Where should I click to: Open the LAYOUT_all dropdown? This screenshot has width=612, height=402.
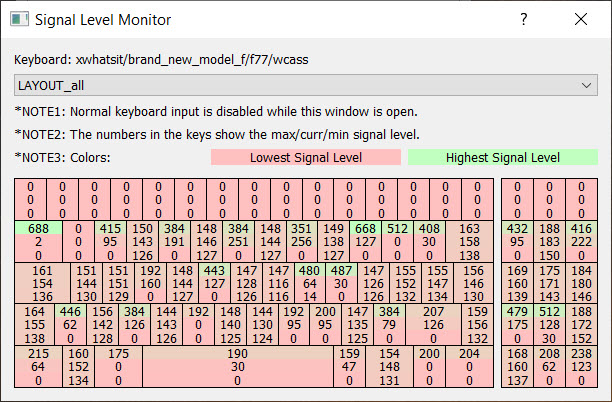(x=306, y=86)
